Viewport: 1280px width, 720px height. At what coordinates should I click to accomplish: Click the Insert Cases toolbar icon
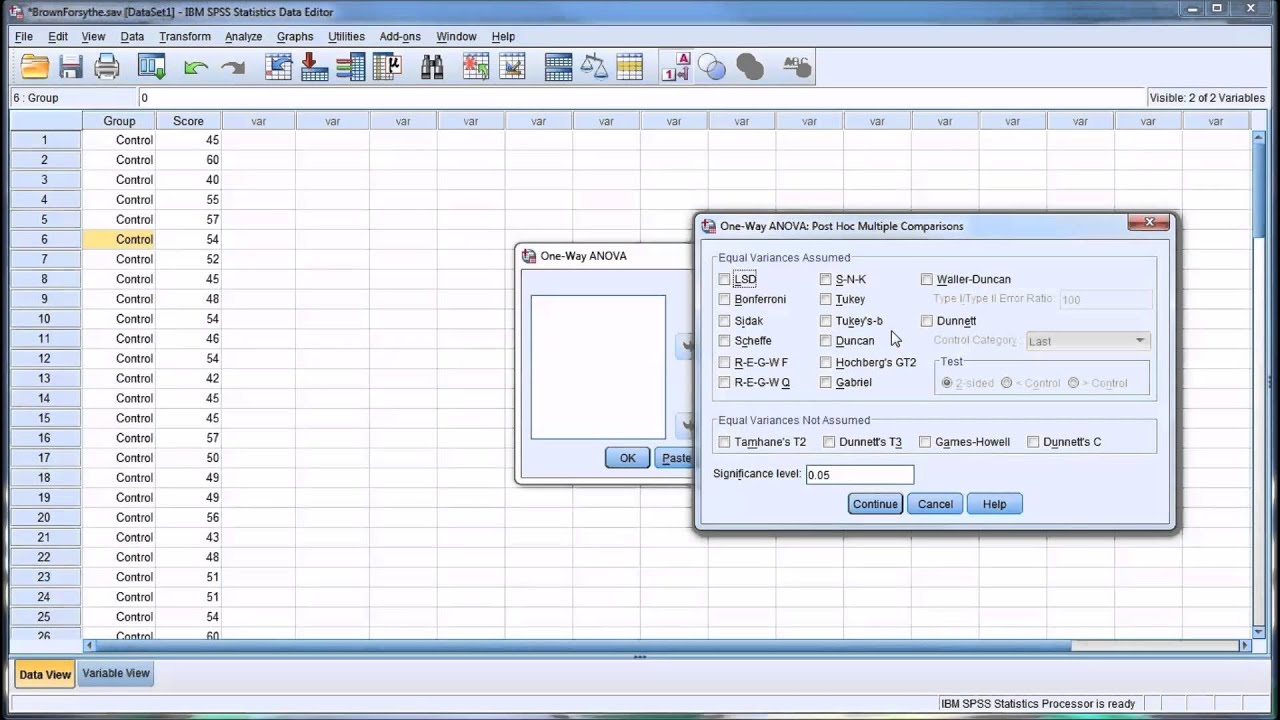(476, 67)
